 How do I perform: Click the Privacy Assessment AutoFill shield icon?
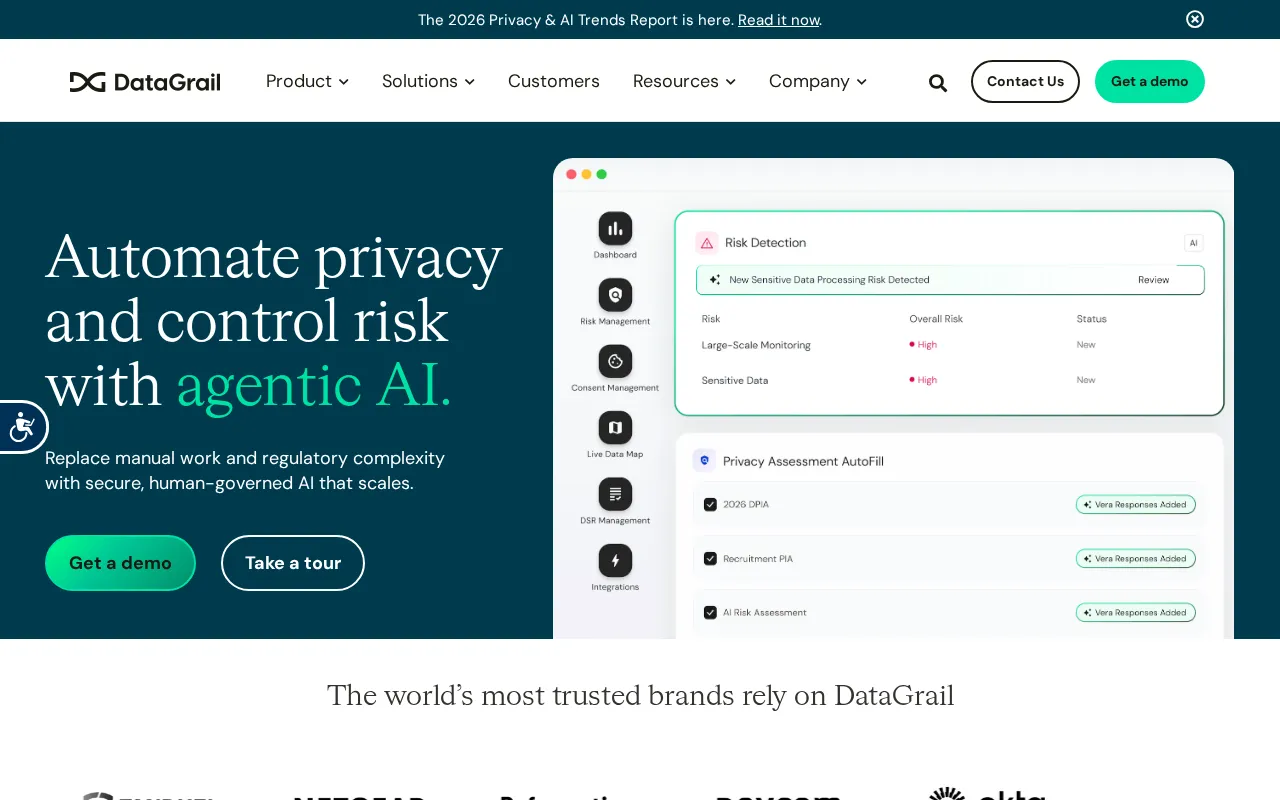[x=704, y=460]
